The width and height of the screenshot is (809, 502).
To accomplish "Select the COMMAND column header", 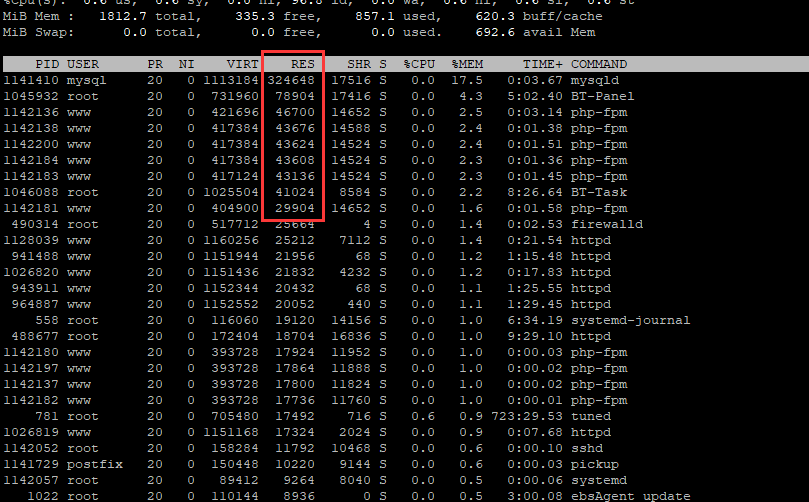I will point(599,64).
